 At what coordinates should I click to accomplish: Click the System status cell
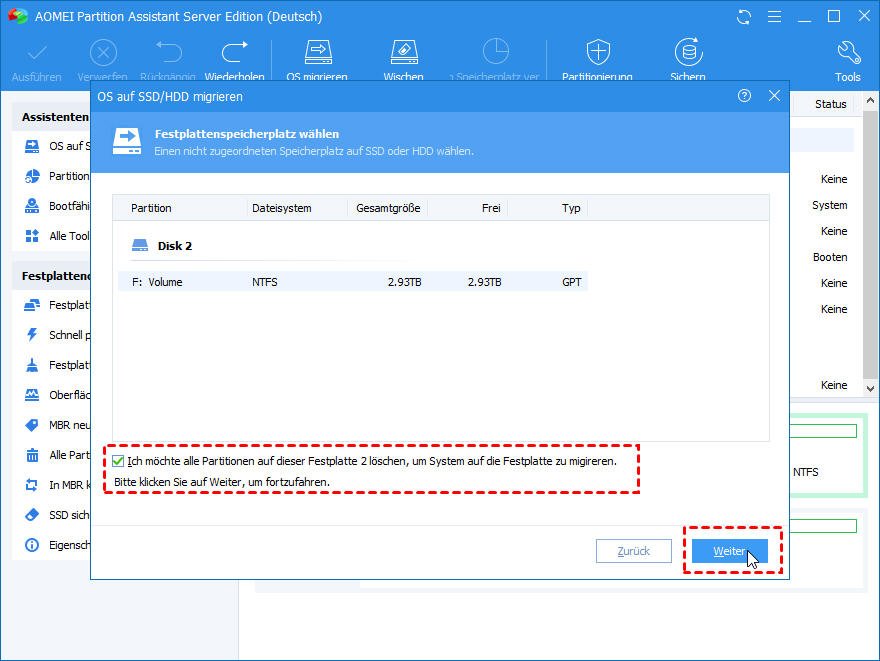point(829,205)
